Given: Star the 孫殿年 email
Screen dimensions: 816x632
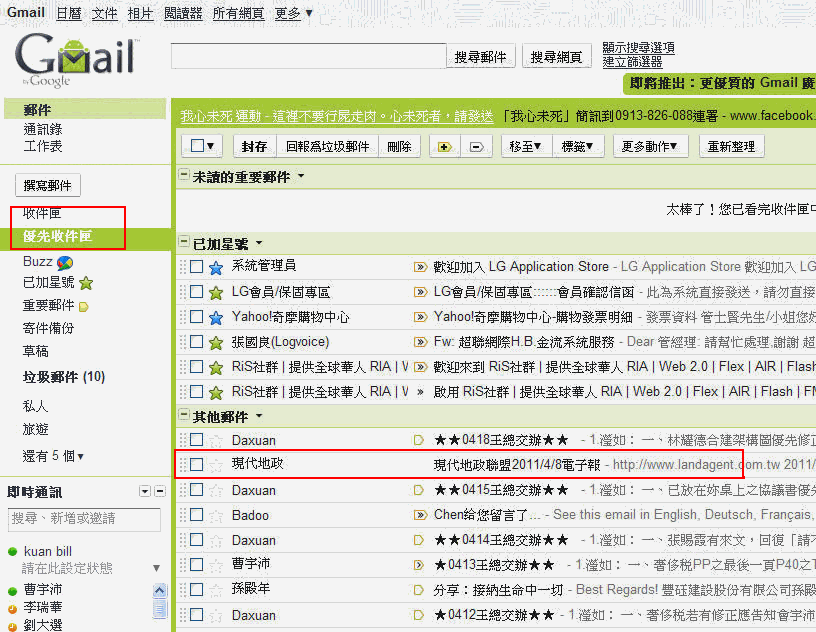Looking at the screenshot, I should 216,590.
